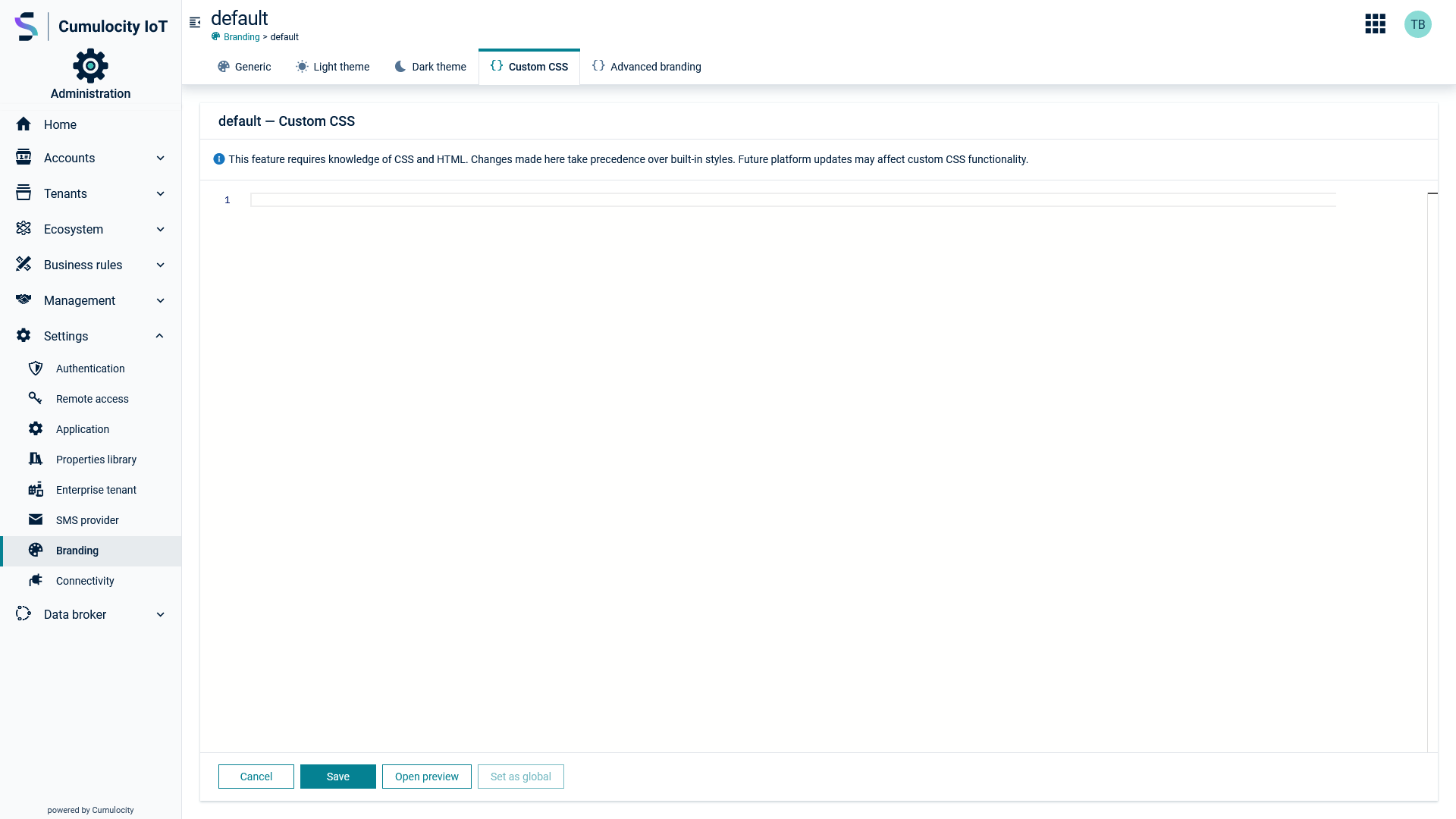Screen dimensions: 1456x819
Task: Click the Cancel button
Action: (256, 777)
